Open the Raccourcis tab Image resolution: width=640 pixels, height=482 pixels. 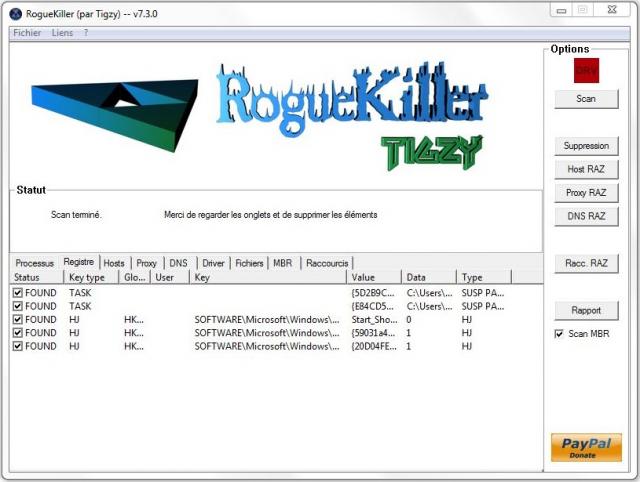(327, 263)
